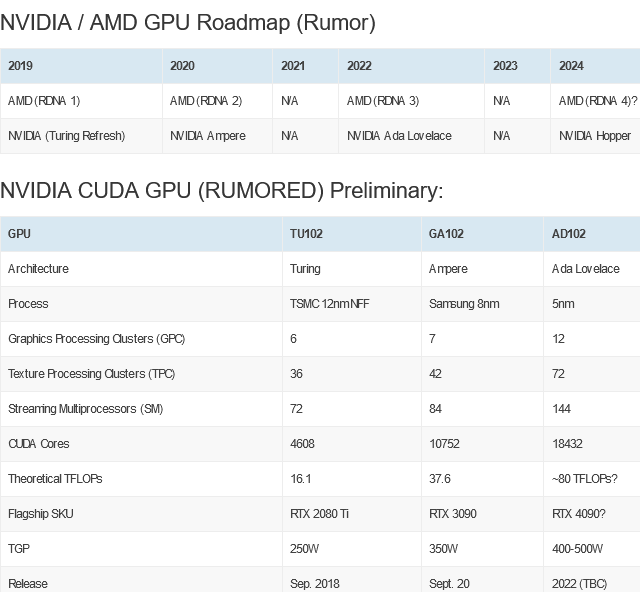Click the RTX 3090 flagship cell
640x592 pixels.
coord(451,514)
